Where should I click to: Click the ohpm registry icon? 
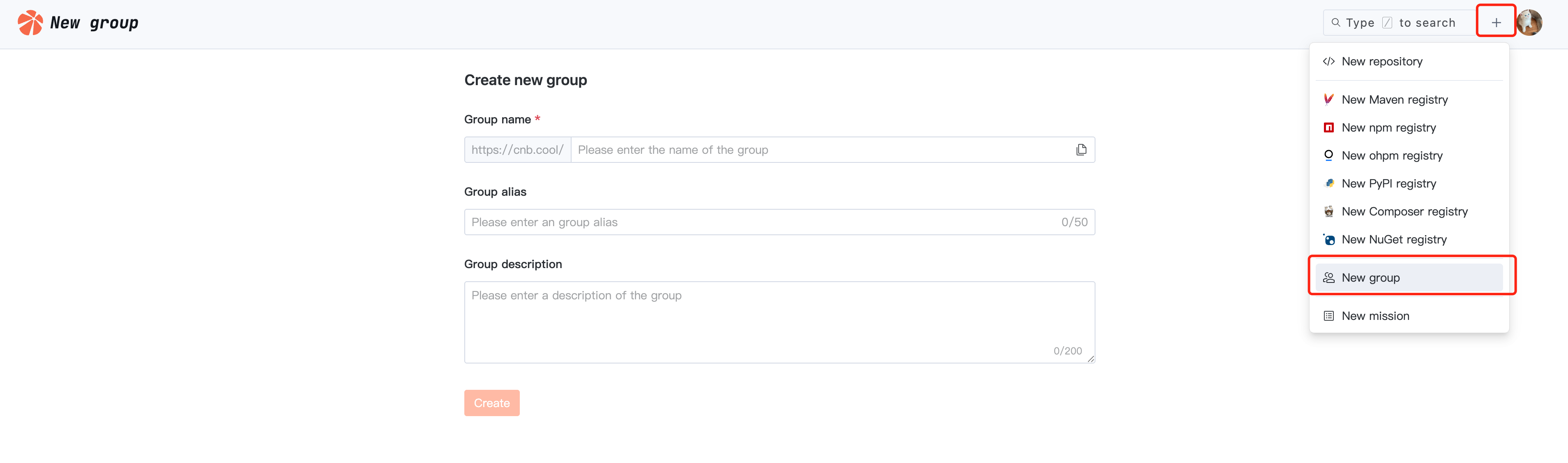point(1329,155)
